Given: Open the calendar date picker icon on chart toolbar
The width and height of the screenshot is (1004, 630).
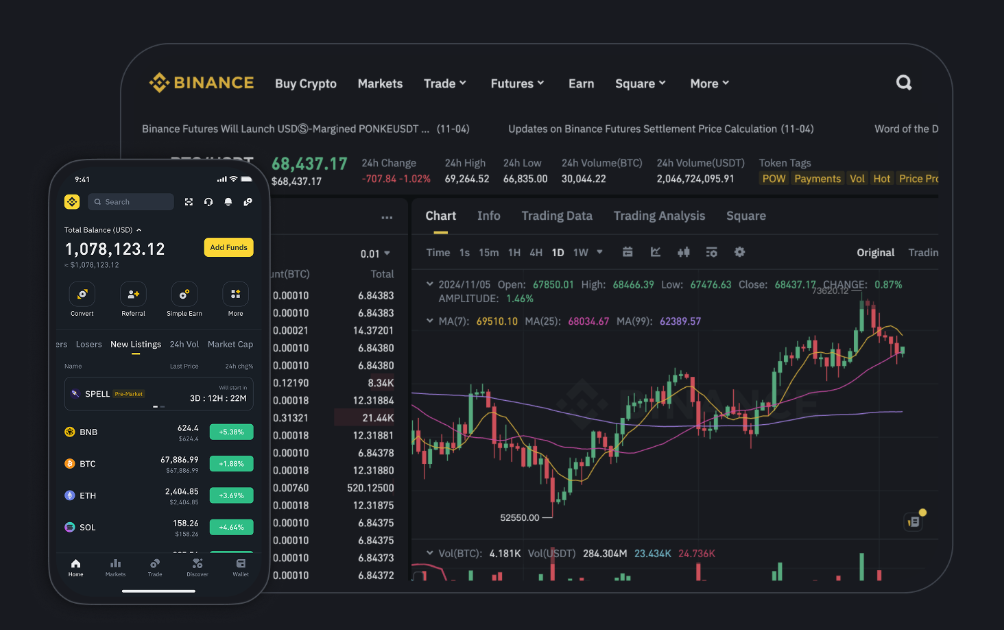Looking at the screenshot, I should (x=627, y=252).
